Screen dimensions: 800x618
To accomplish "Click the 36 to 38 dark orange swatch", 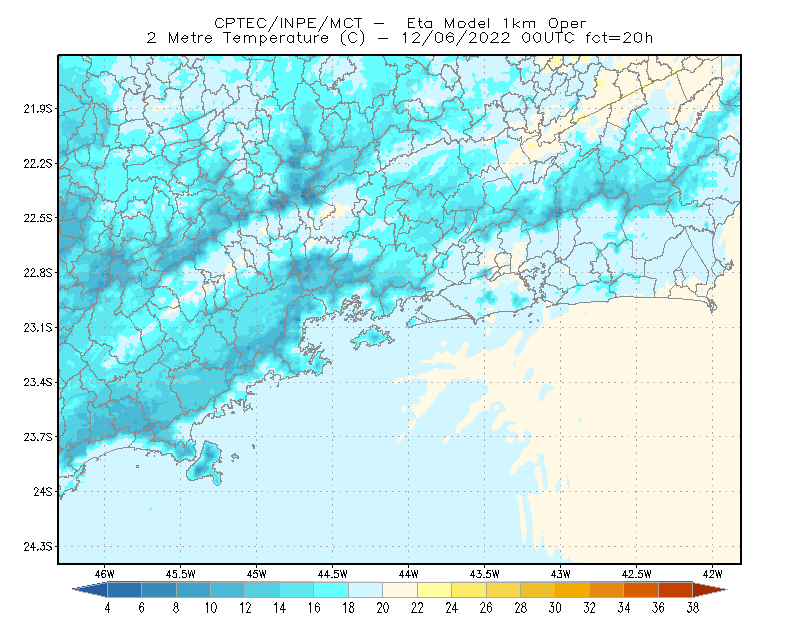I will click(676, 590).
